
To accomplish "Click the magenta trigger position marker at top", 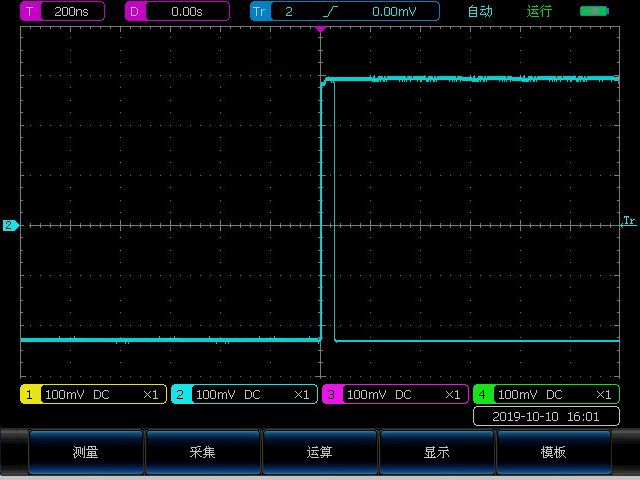I will 320,29.
